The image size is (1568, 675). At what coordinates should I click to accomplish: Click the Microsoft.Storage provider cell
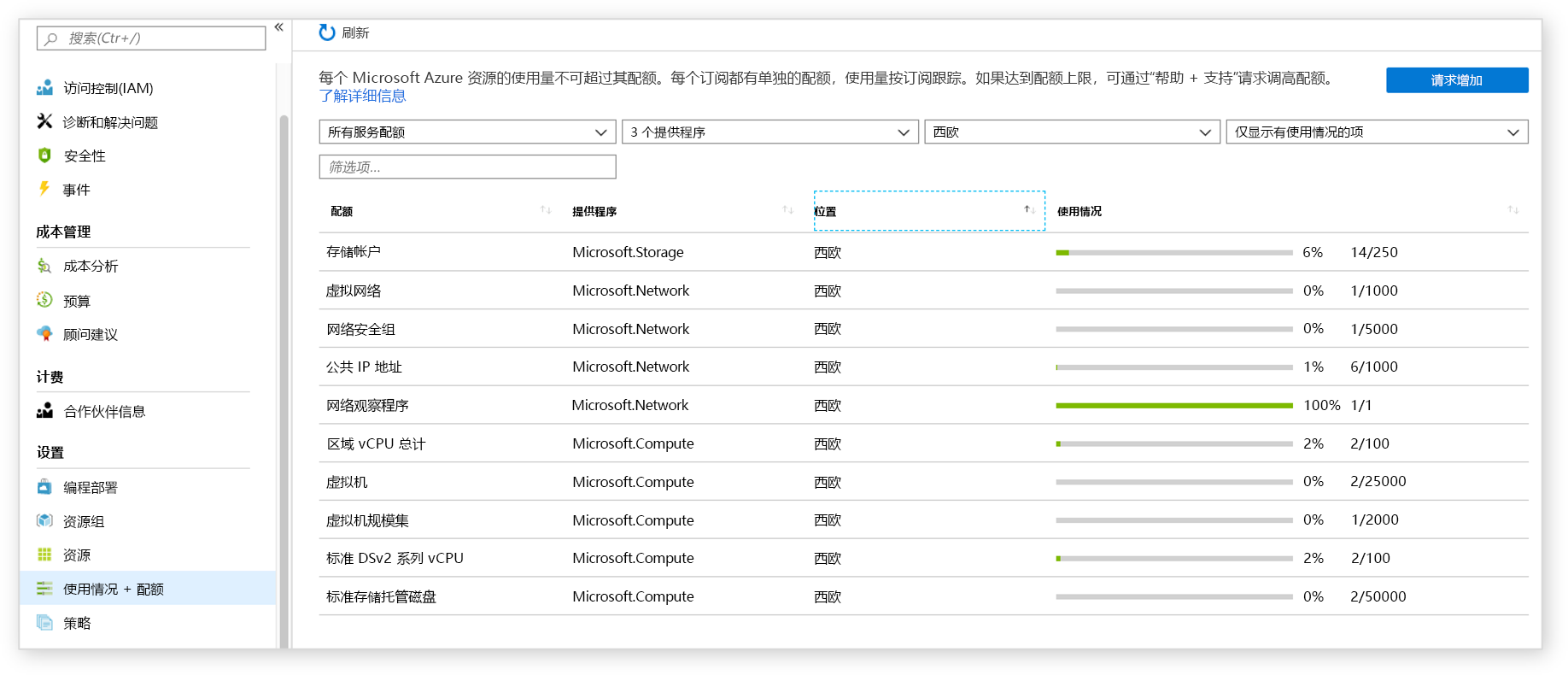click(628, 252)
